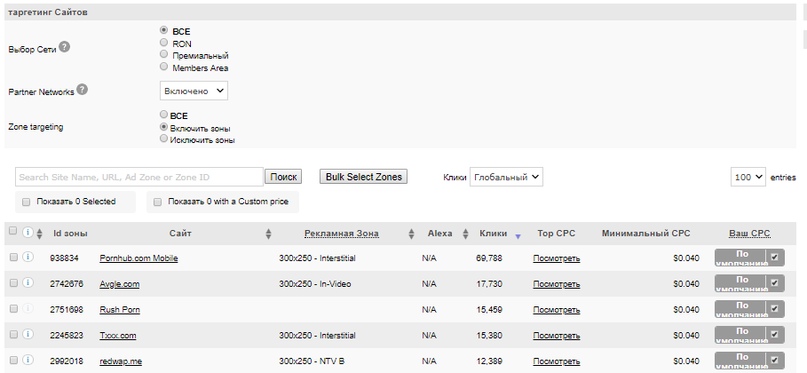Open help icon next to Partner Networks
The image size is (807, 373).
(x=82, y=90)
